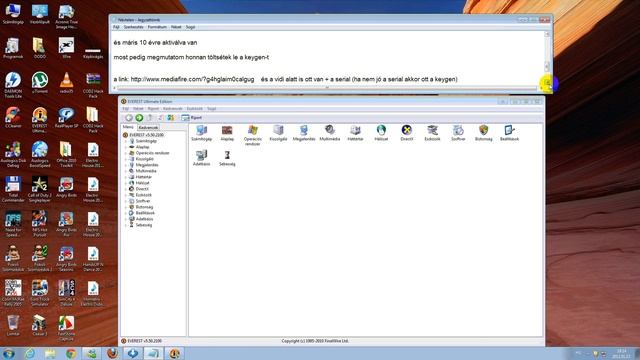The height and width of the screenshot is (360, 640).
Task: Click the green Forward arrow in EVEREST toolbar
Action: (x=139, y=118)
